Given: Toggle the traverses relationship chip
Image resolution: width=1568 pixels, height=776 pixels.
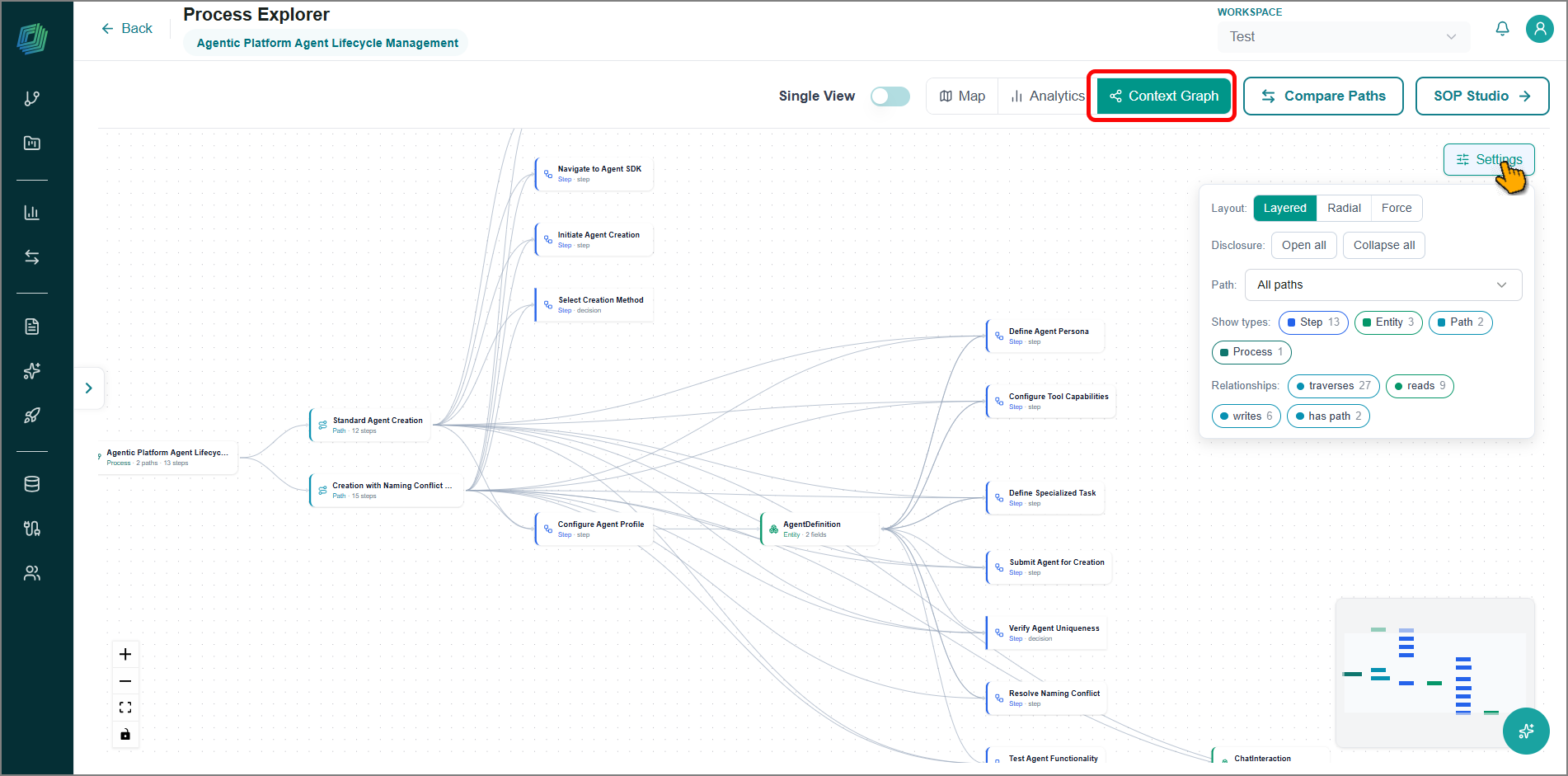Looking at the screenshot, I should pos(1334,386).
